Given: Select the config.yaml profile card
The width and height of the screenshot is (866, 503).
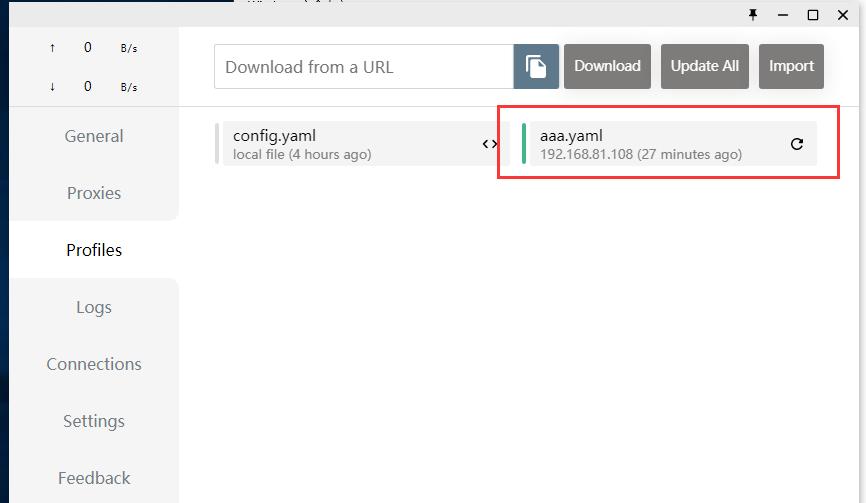Looking at the screenshot, I should pos(362,144).
